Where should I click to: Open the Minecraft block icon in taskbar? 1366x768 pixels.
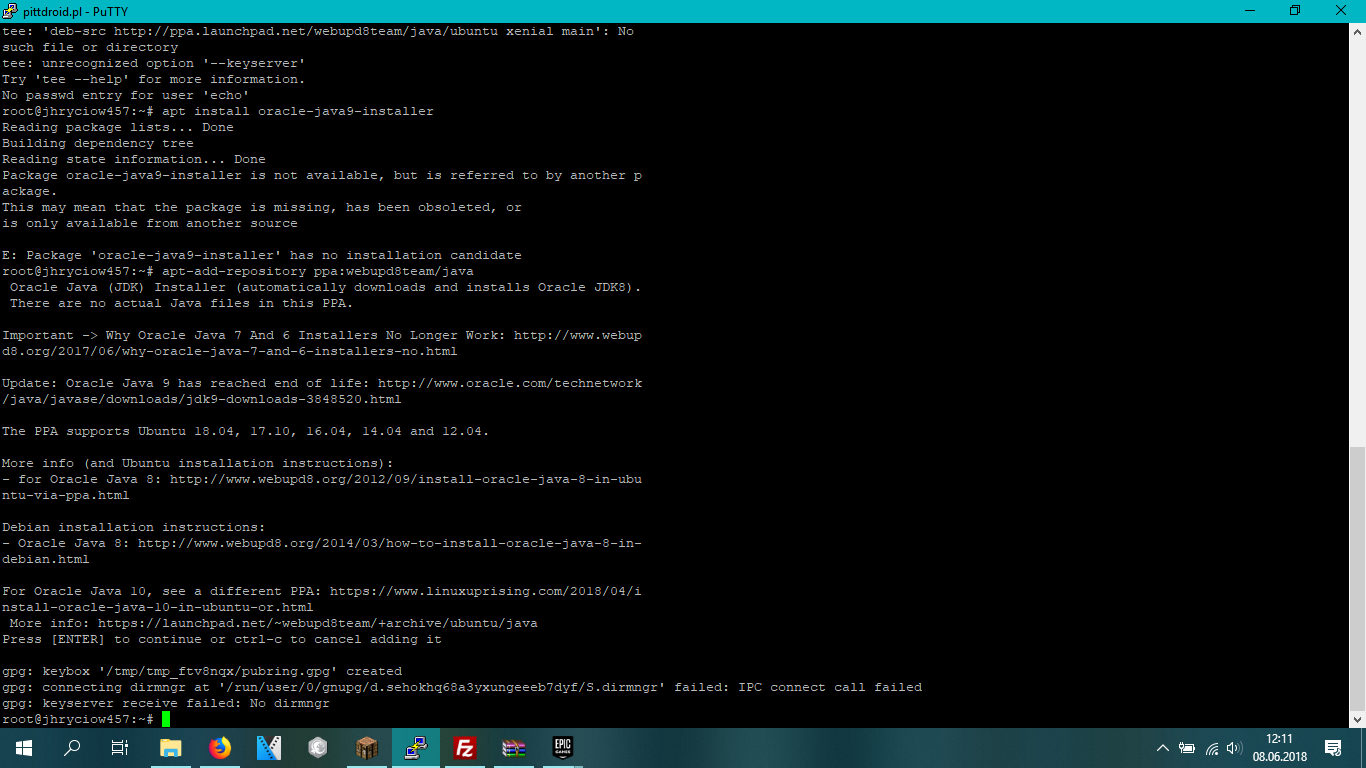[366, 748]
